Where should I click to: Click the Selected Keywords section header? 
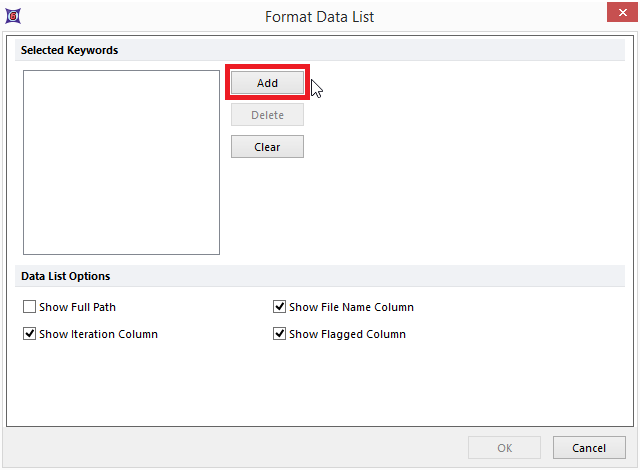click(70, 50)
